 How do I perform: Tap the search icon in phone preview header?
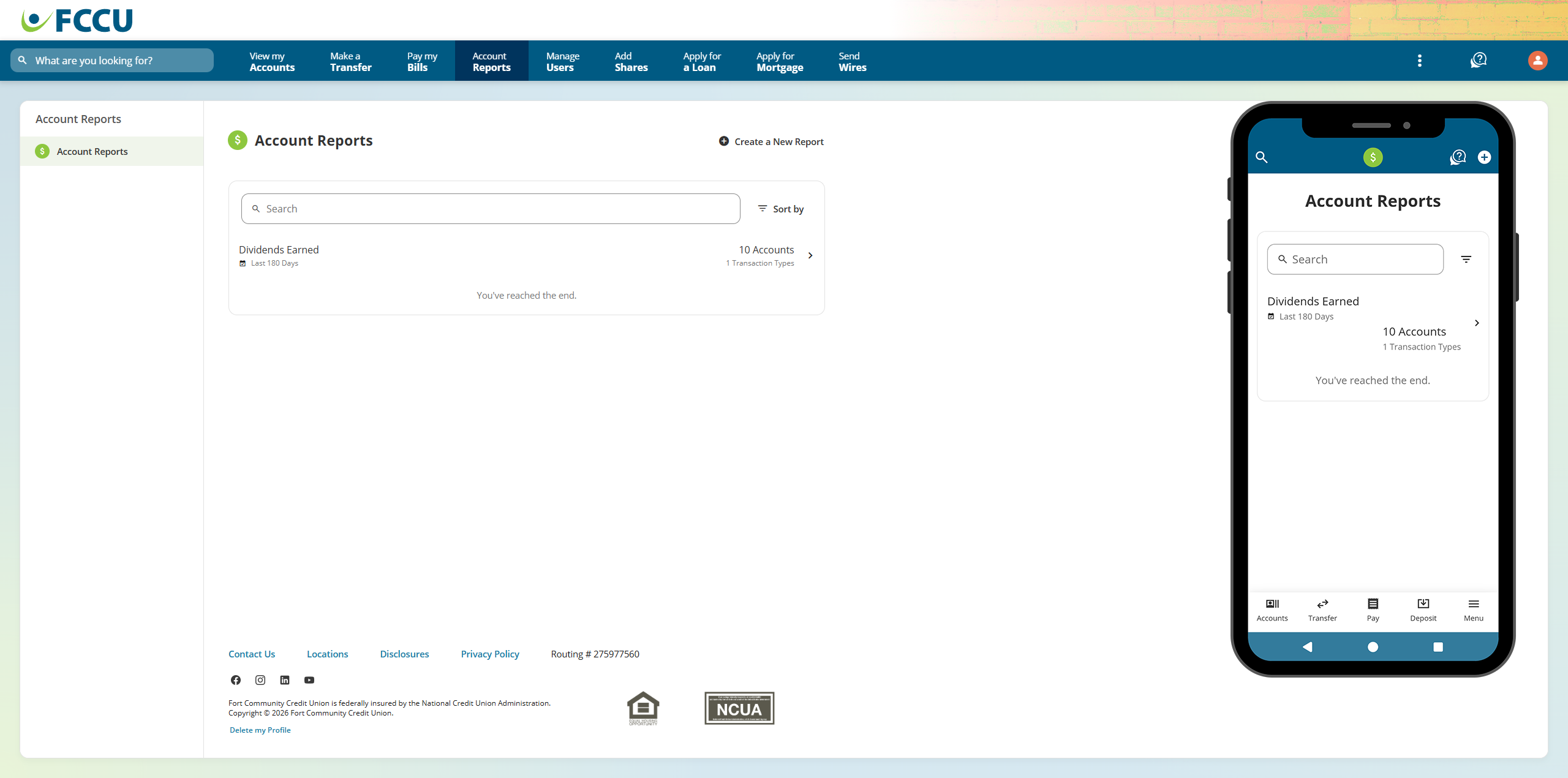coord(1262,157)
